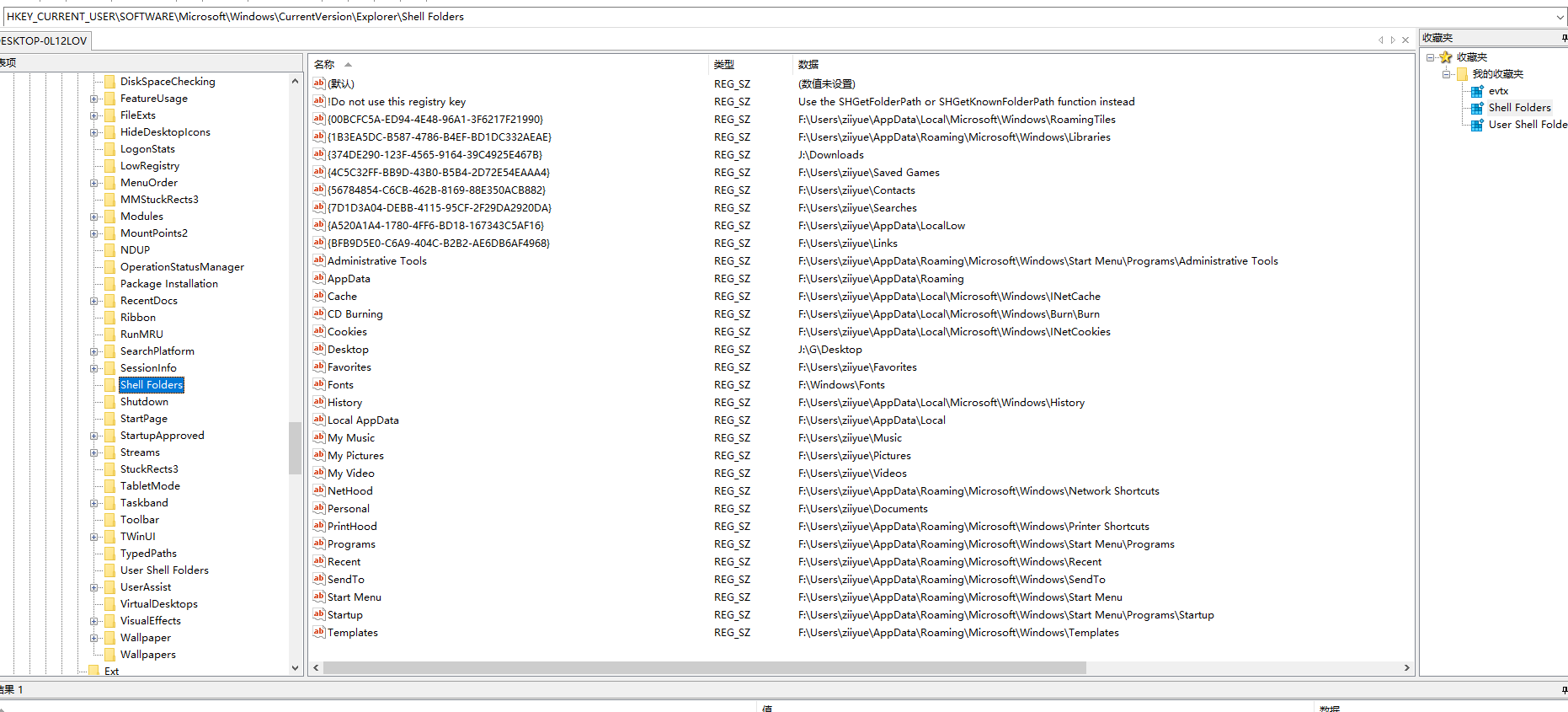Screen dimensions: 1568x712
Task: Expand the StartupApproved key
Action: tap(94, 436)
